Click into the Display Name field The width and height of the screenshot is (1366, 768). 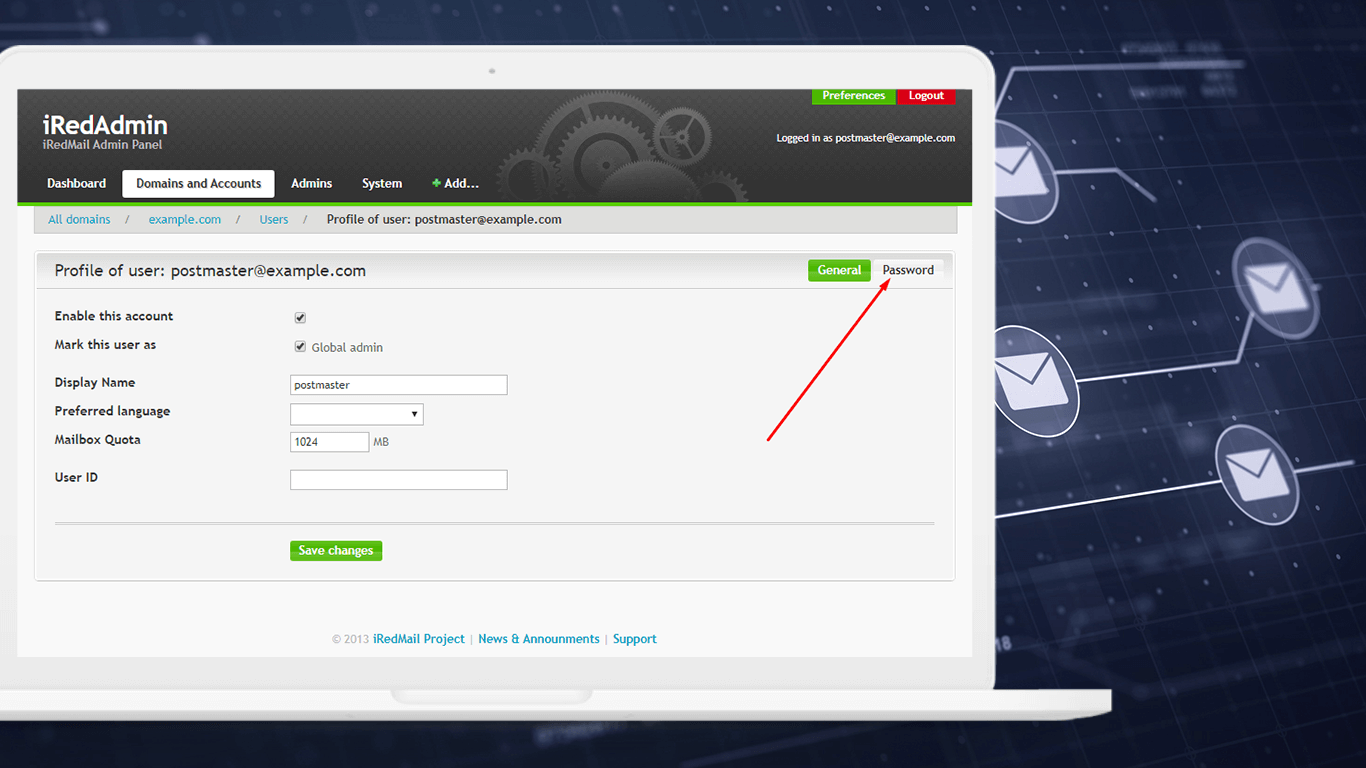[x=399, y=385]
